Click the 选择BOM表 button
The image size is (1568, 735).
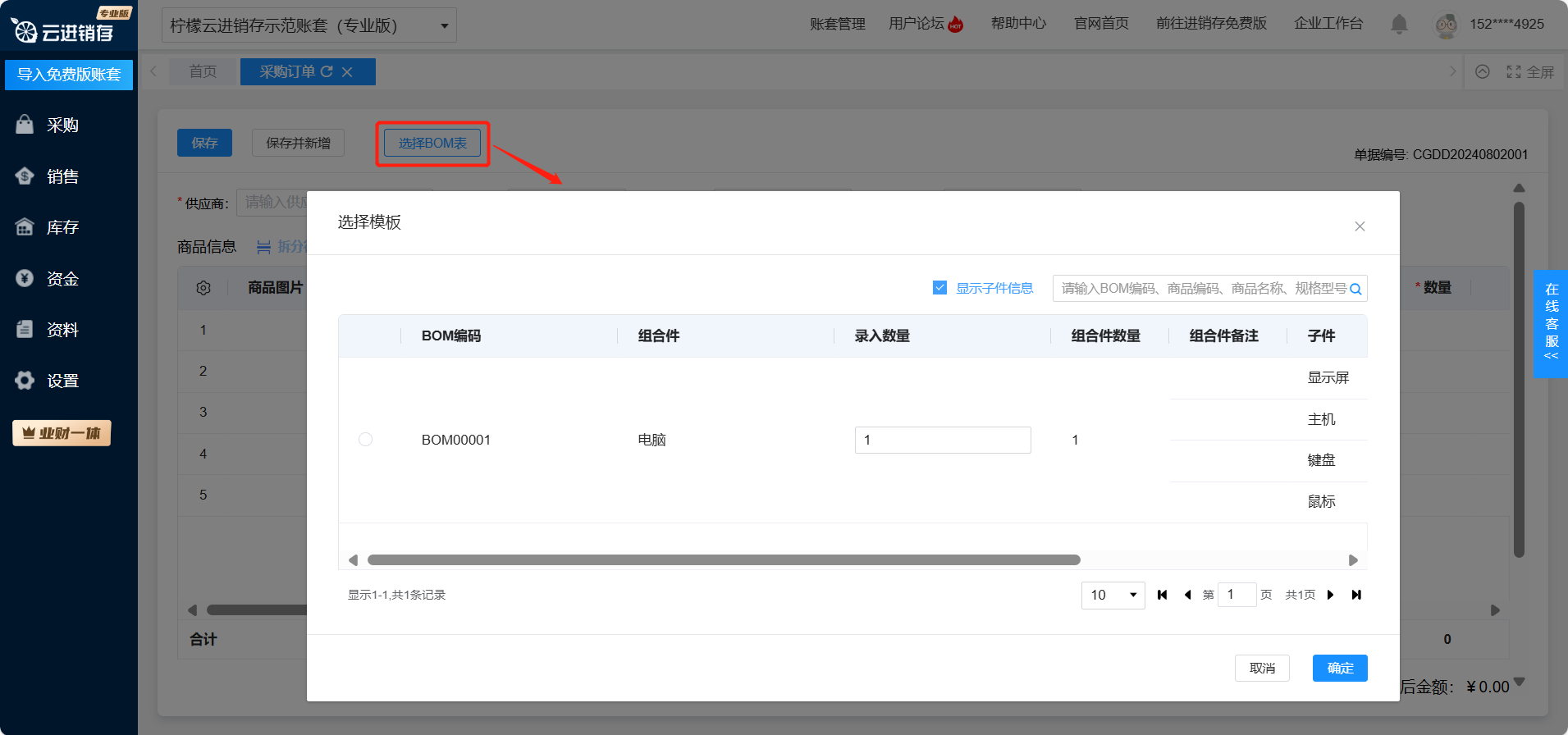432,143
